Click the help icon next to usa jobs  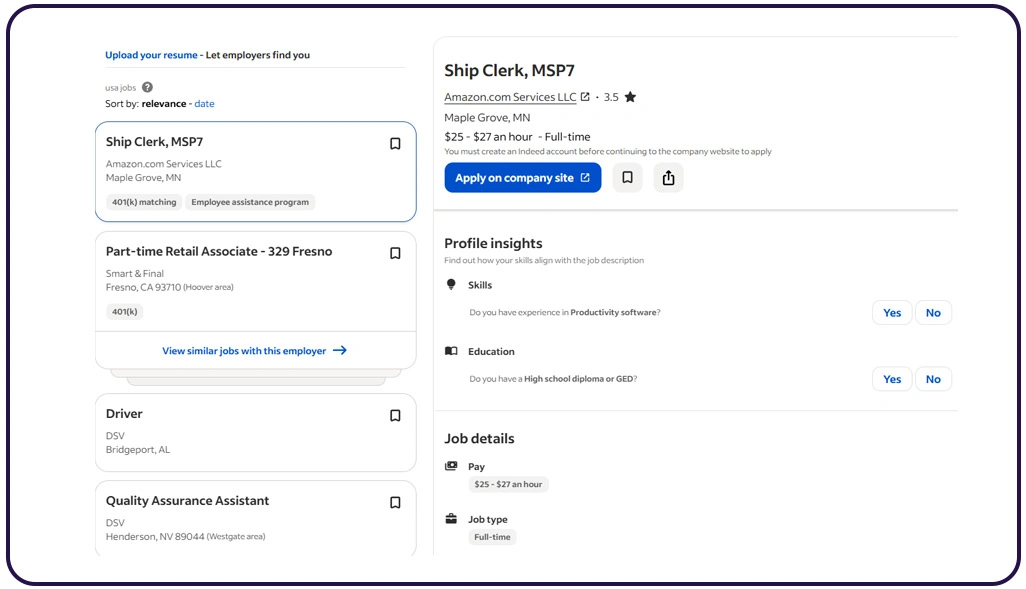coord(148,88)
